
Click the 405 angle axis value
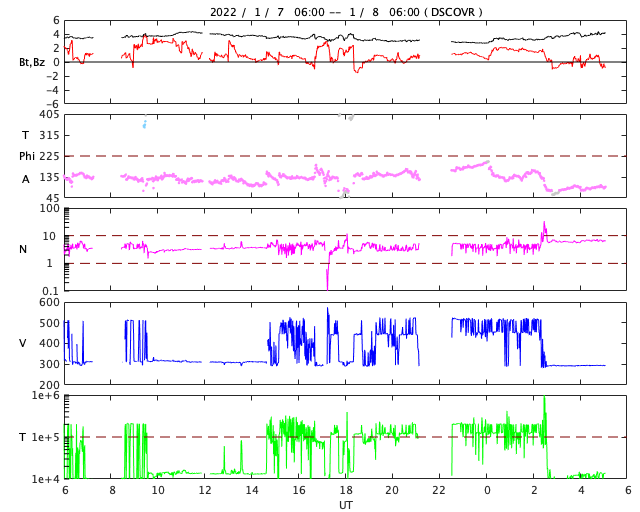click(49, 114)
